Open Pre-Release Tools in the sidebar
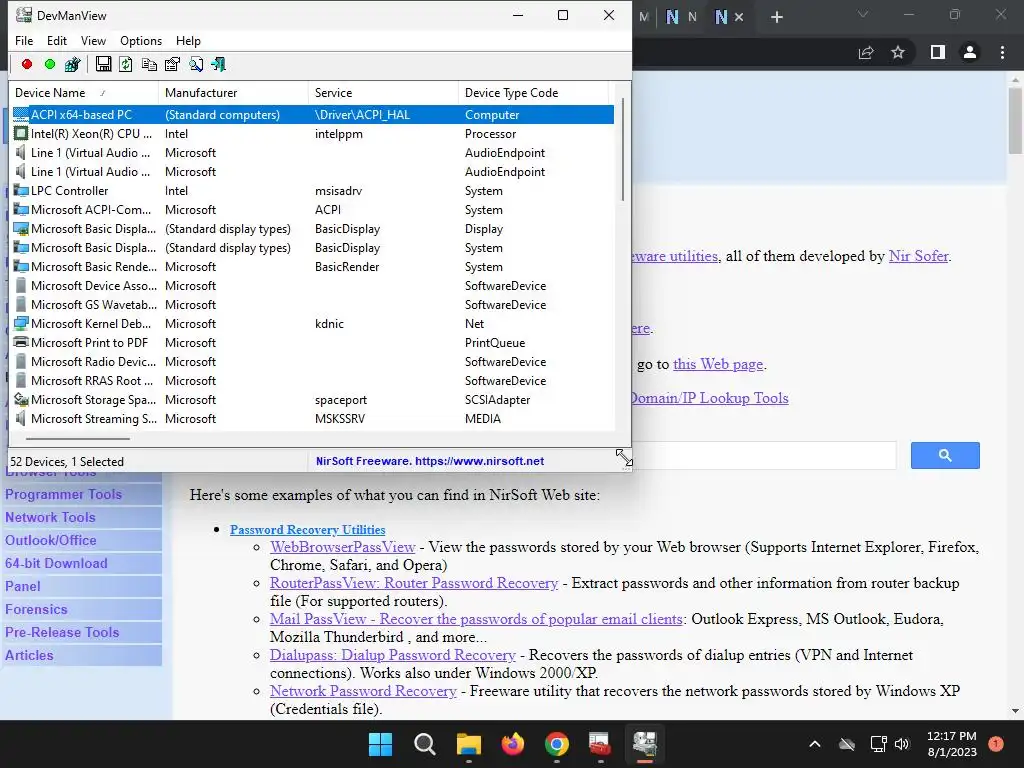The image size is (1024, 768). (63, 632)
